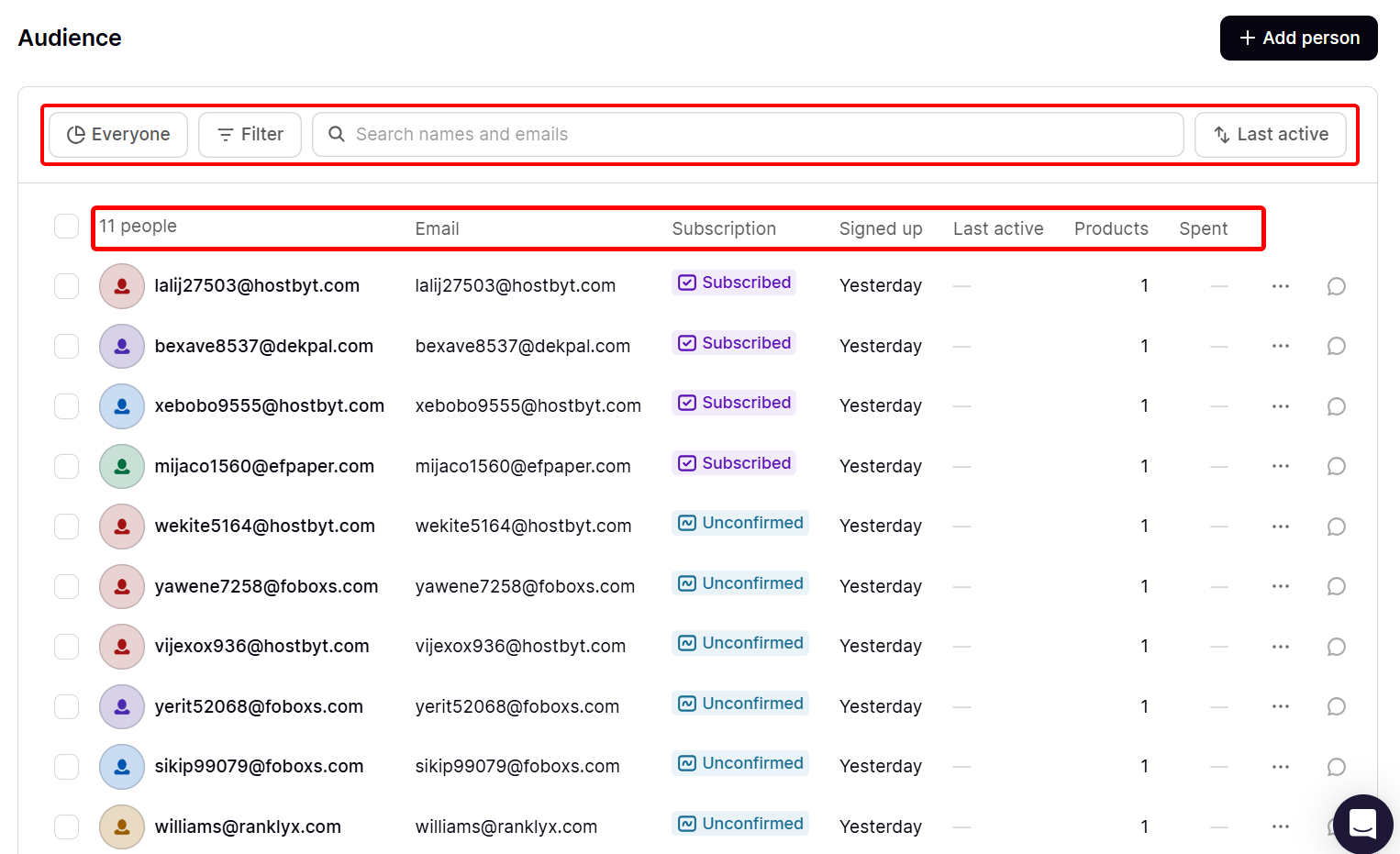Click the Subscription column header

[x=724, y=228]
